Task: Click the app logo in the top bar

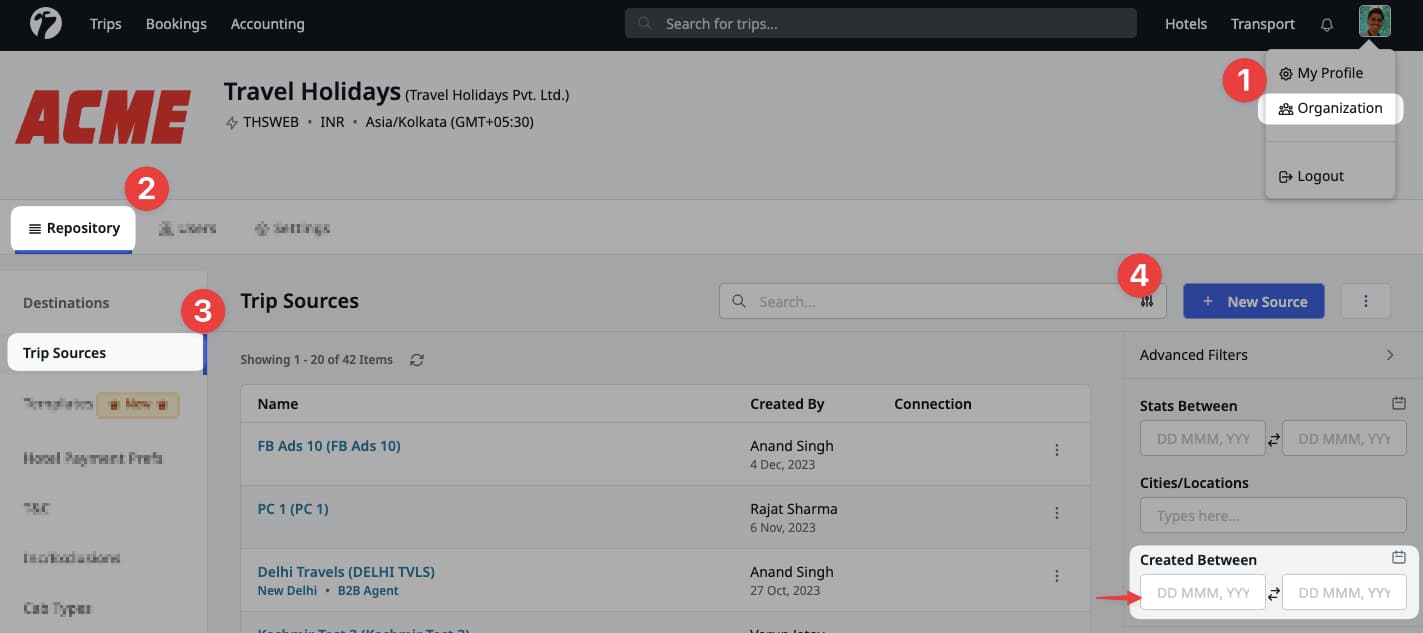Action: coord(46,23)
